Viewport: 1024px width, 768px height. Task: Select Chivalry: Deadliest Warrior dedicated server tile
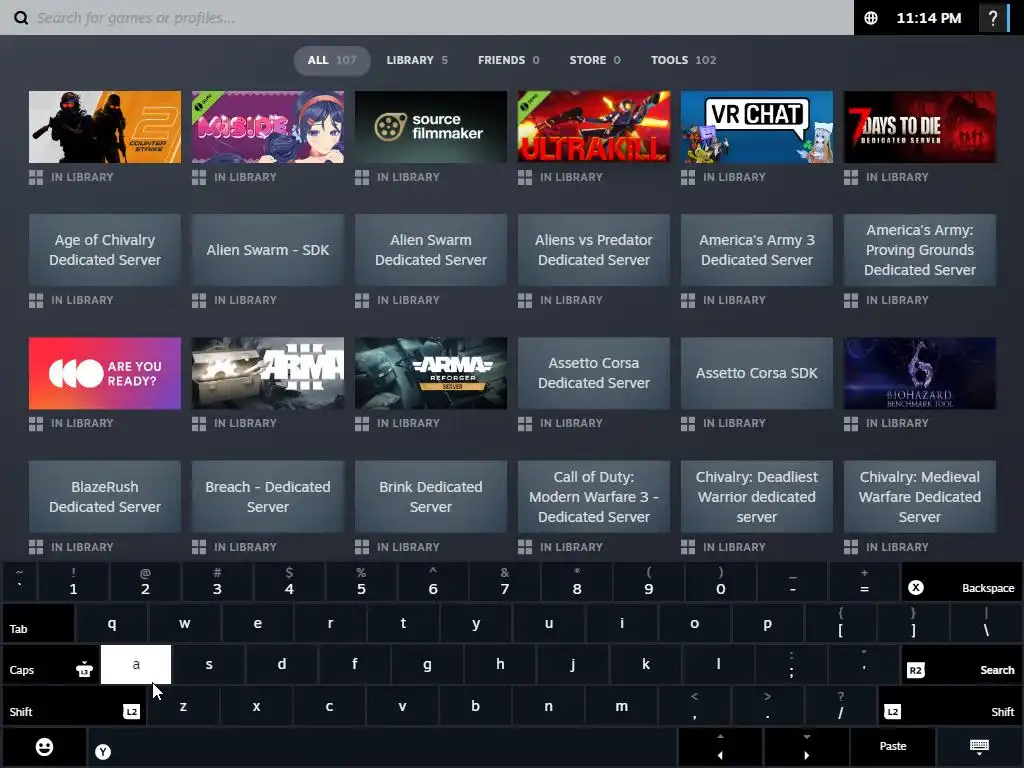pyautogui.click(x=757, y=497)
